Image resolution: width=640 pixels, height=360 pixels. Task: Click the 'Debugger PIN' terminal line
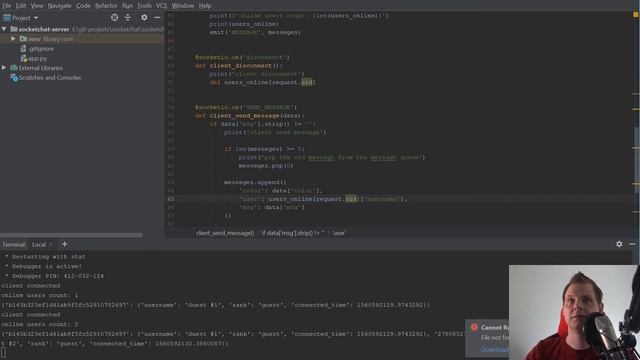[x=54, y=276]
